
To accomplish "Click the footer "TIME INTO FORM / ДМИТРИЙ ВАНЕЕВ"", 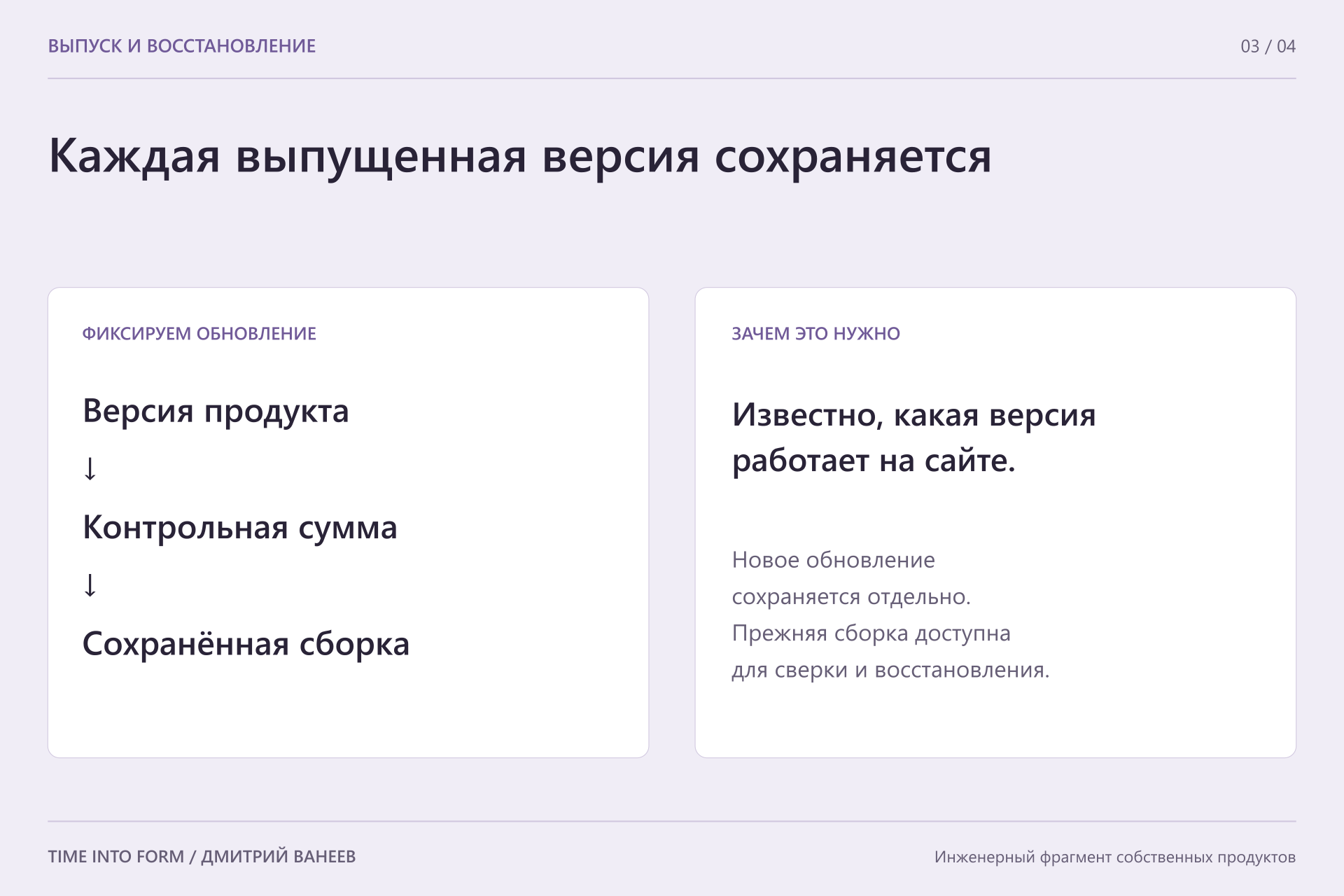I will [x=202, y=857].
